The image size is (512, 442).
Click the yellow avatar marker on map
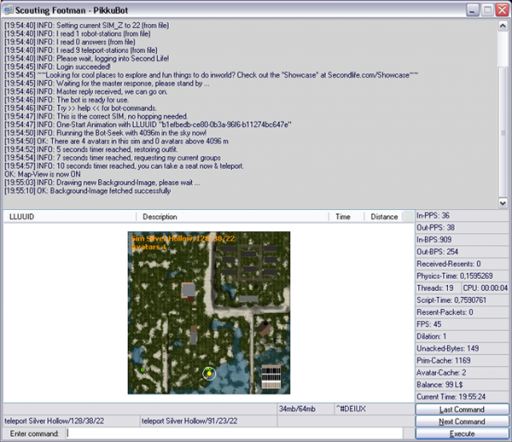click(209, 374)
